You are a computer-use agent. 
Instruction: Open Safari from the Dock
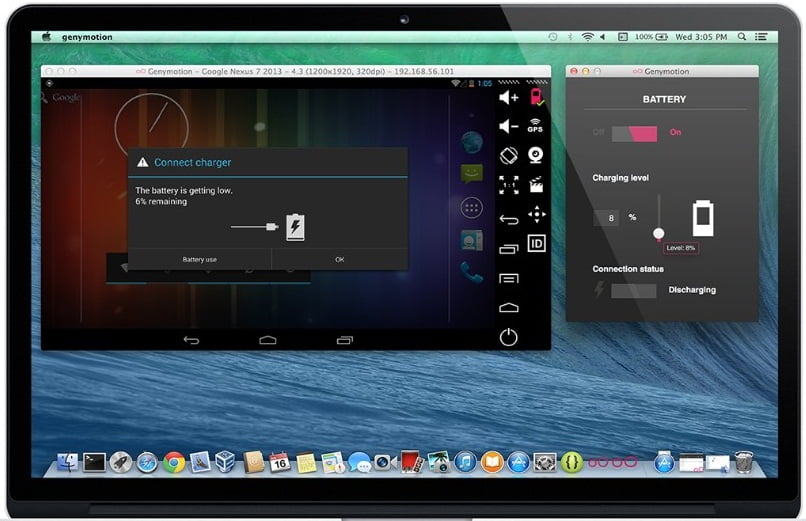coord(147,462)
